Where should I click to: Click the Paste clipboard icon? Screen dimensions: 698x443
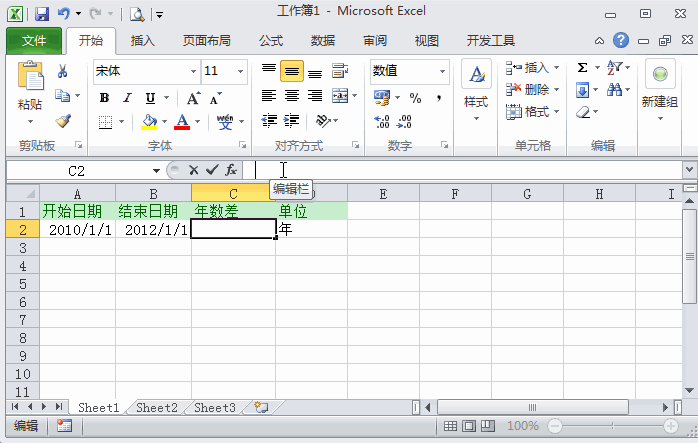tap(30, 76)
